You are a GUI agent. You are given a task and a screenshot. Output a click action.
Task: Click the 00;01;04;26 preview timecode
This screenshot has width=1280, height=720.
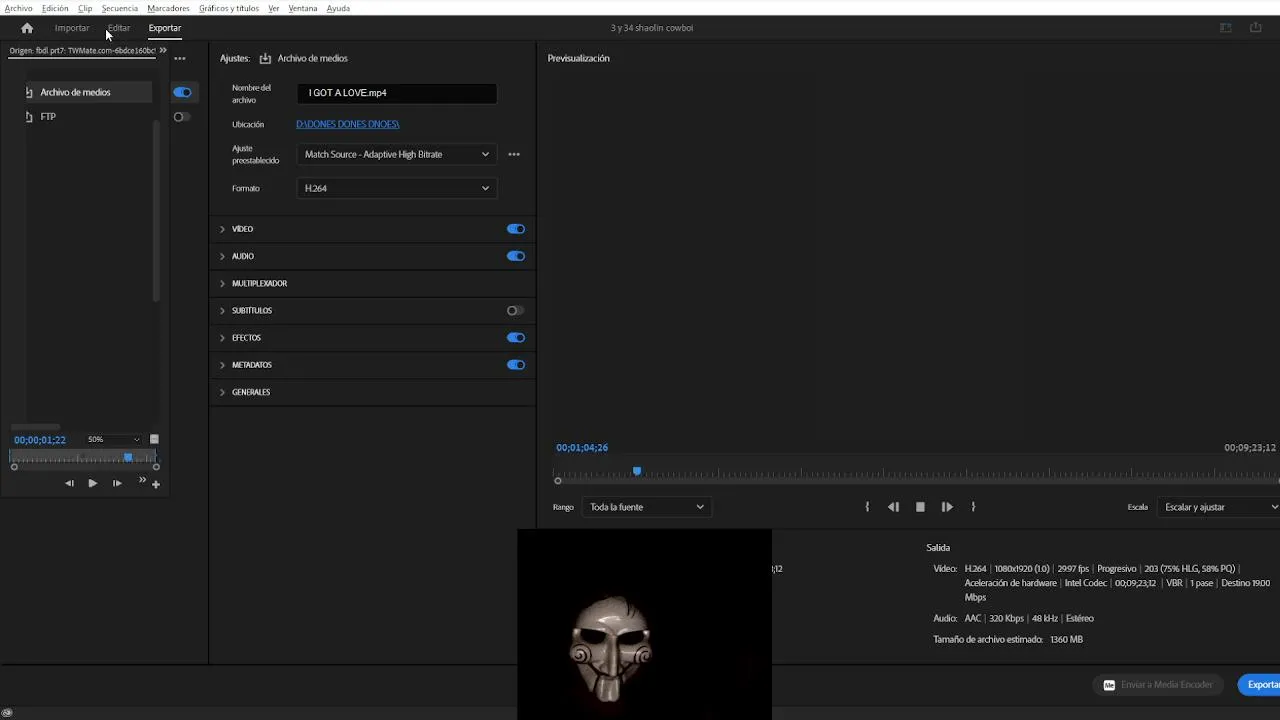[x=582, y=448]
